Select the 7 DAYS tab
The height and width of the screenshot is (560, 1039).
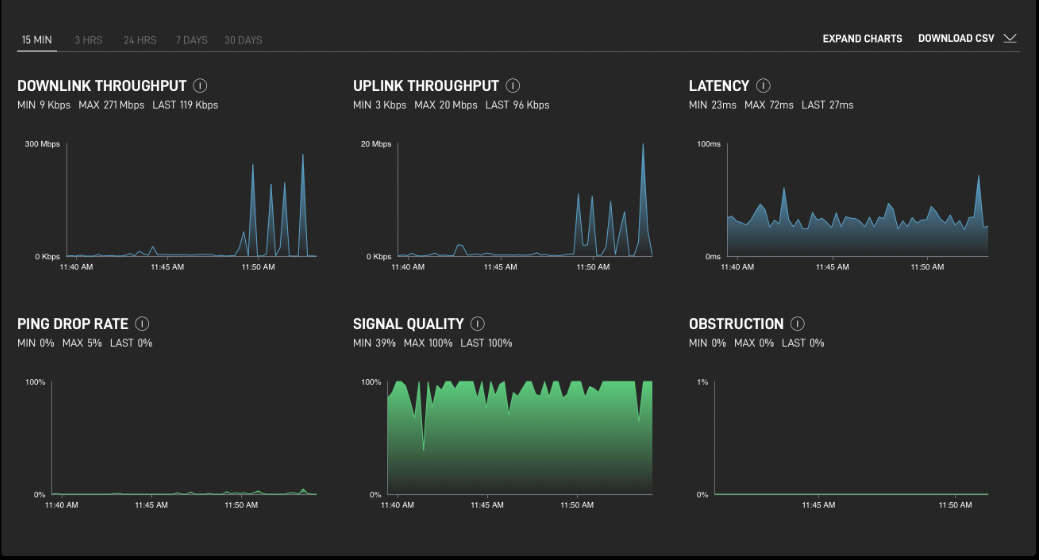pos(191,40)
